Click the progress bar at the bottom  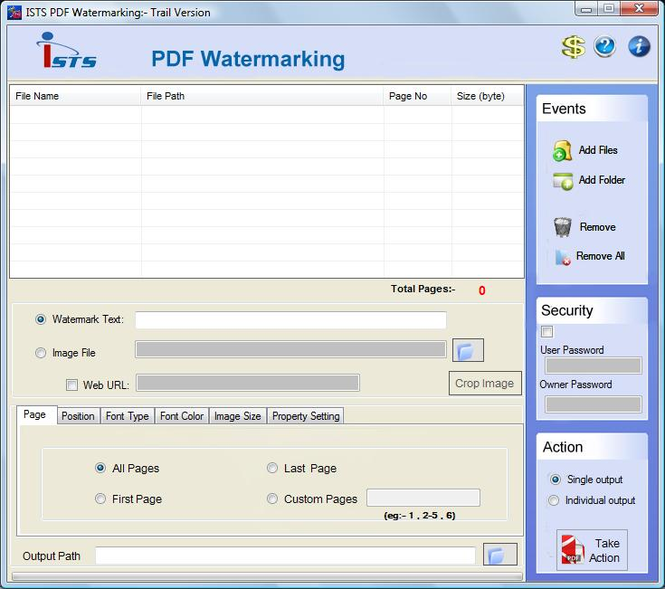[x=267, y=576]
